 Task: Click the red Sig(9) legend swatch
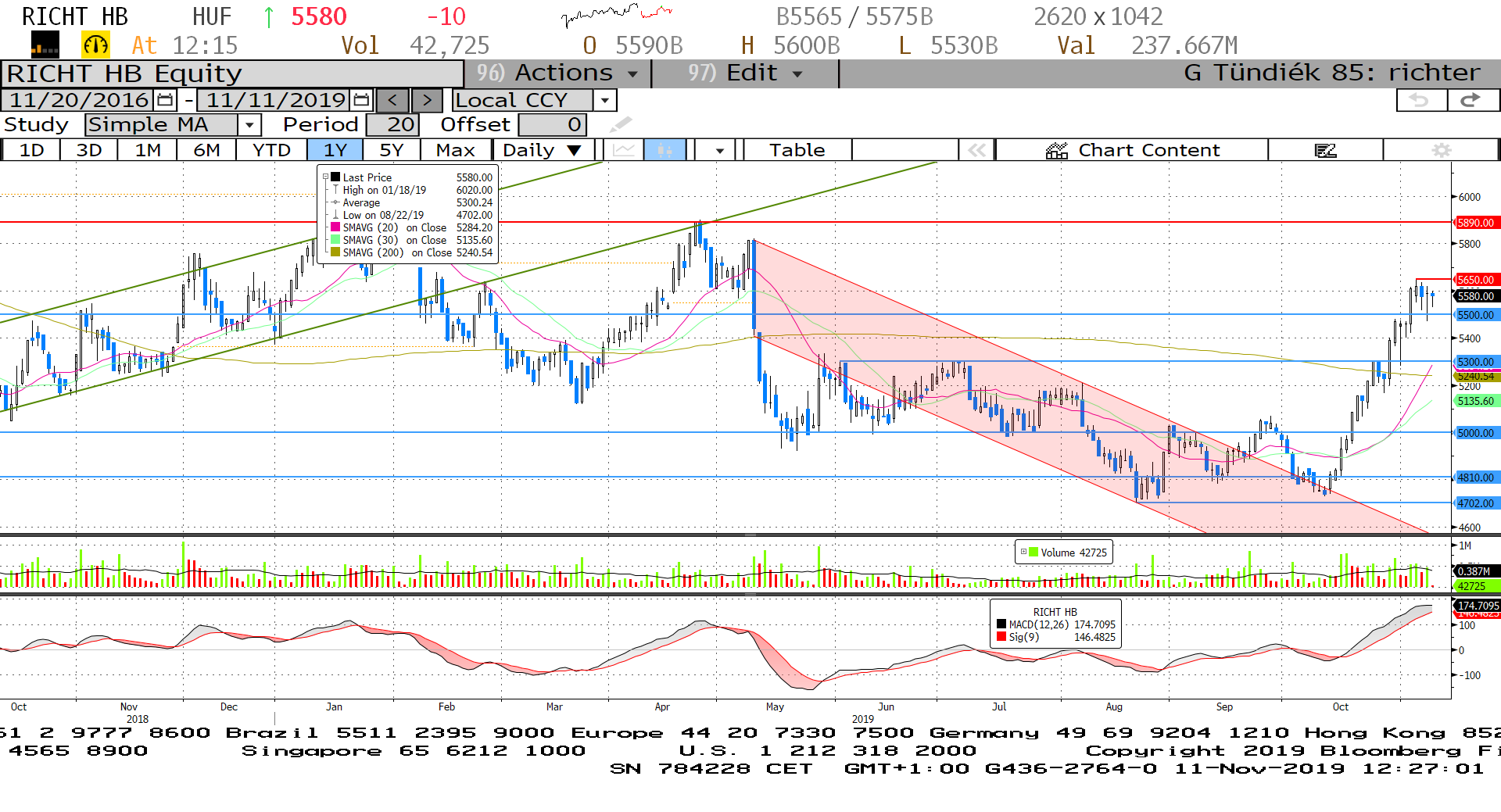[x=1001, y=637]
